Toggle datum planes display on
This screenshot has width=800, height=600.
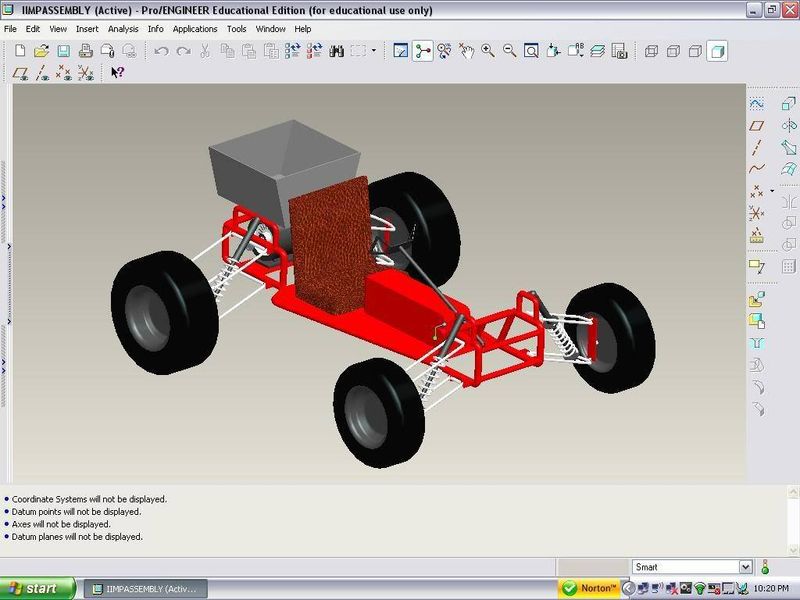click(20, 73)
